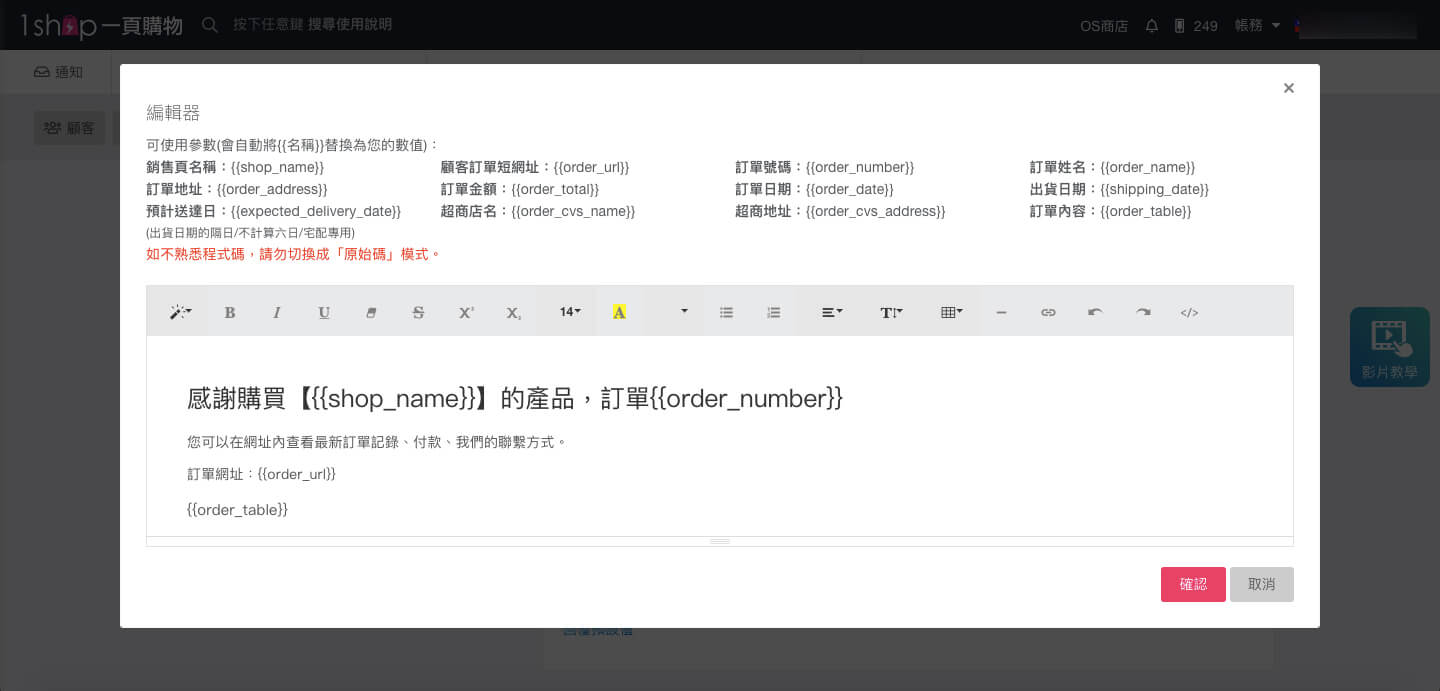The image size is (1440, 691).
Task: Expand the paragraph alignment dropdown
Action: [830, 312]
